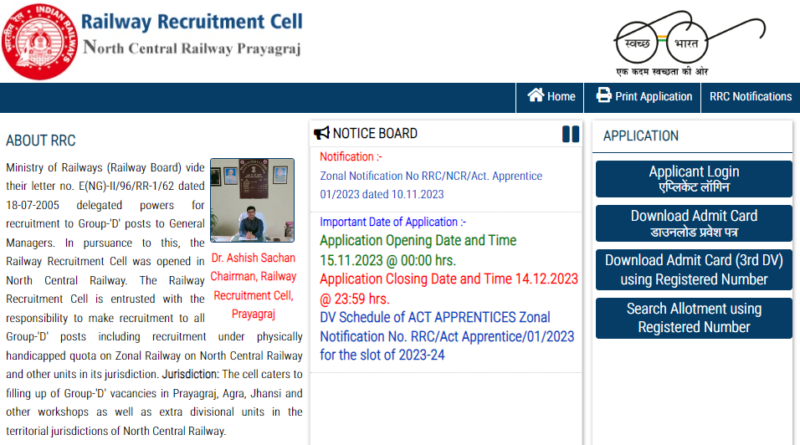The image size is (800, 445).
Task: Click the house icon in navigation bar
Action: tap(536, 96)
